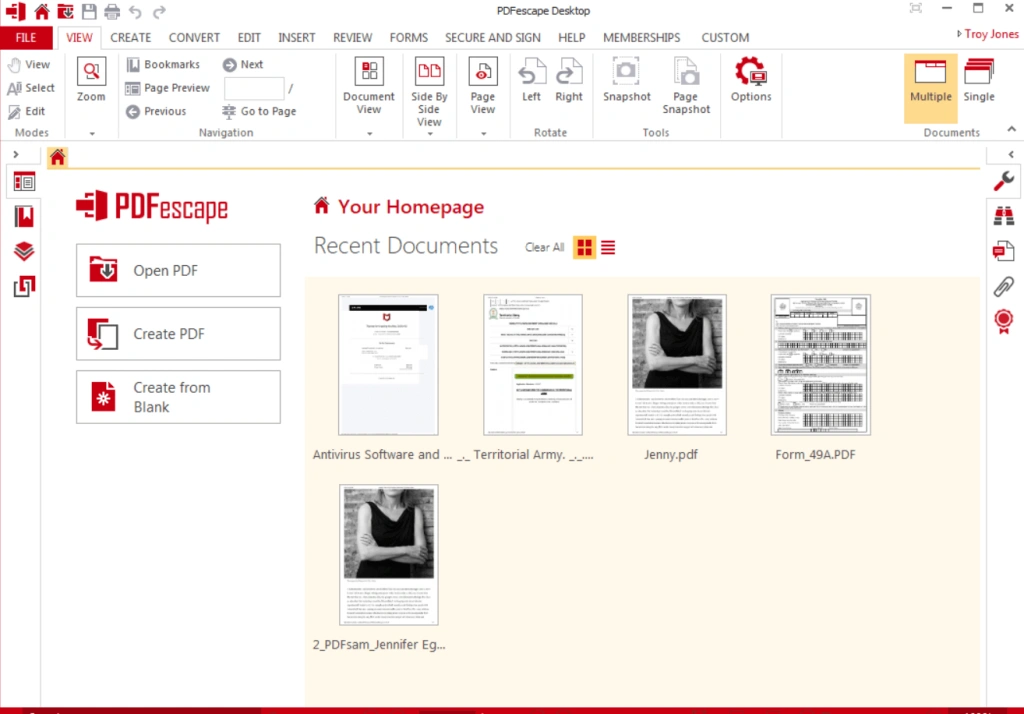The width and height of the screenshot is (1024, 714).
Task: Open the Options settings
Action: click(751, 80)
